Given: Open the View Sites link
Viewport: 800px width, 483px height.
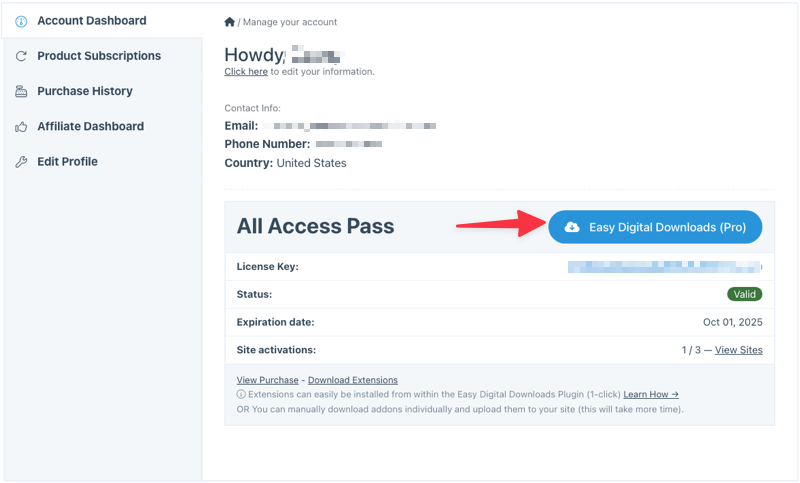Looking at the screenshot, I should pos(738,350).
